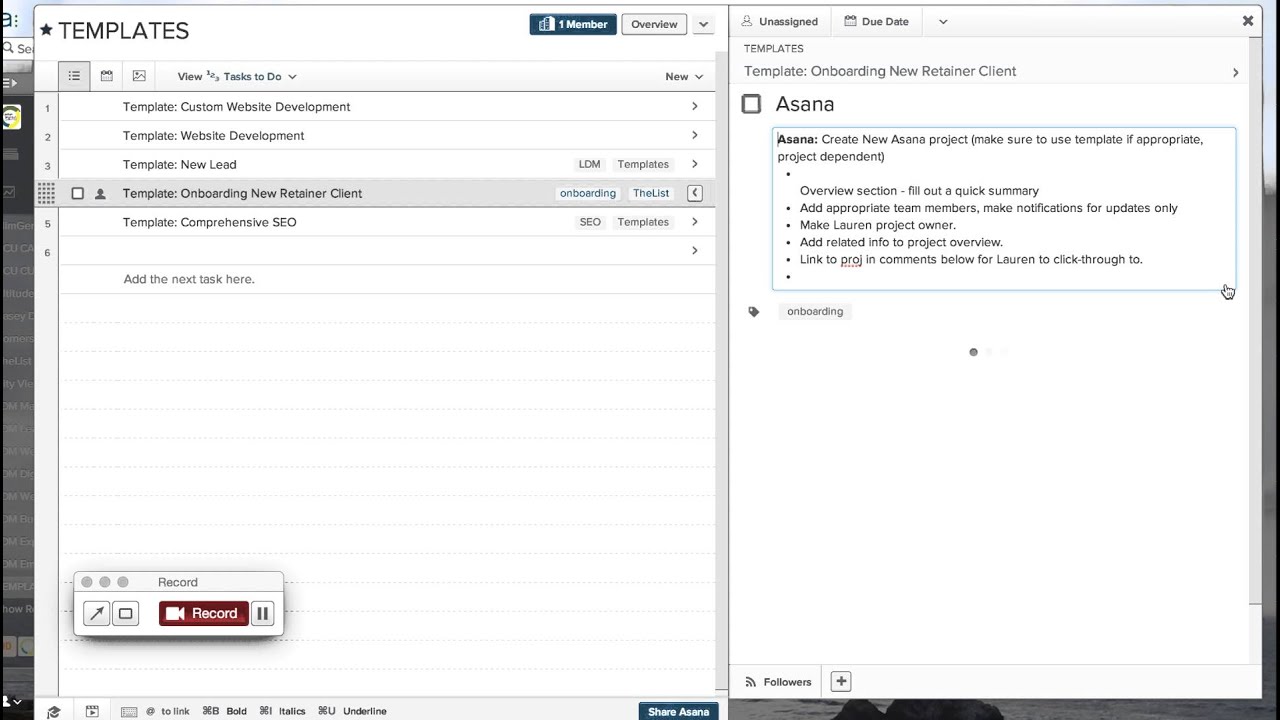
Task: Click the TEMPLATES project breadcrumb link
Action: (x=773, y=48)
